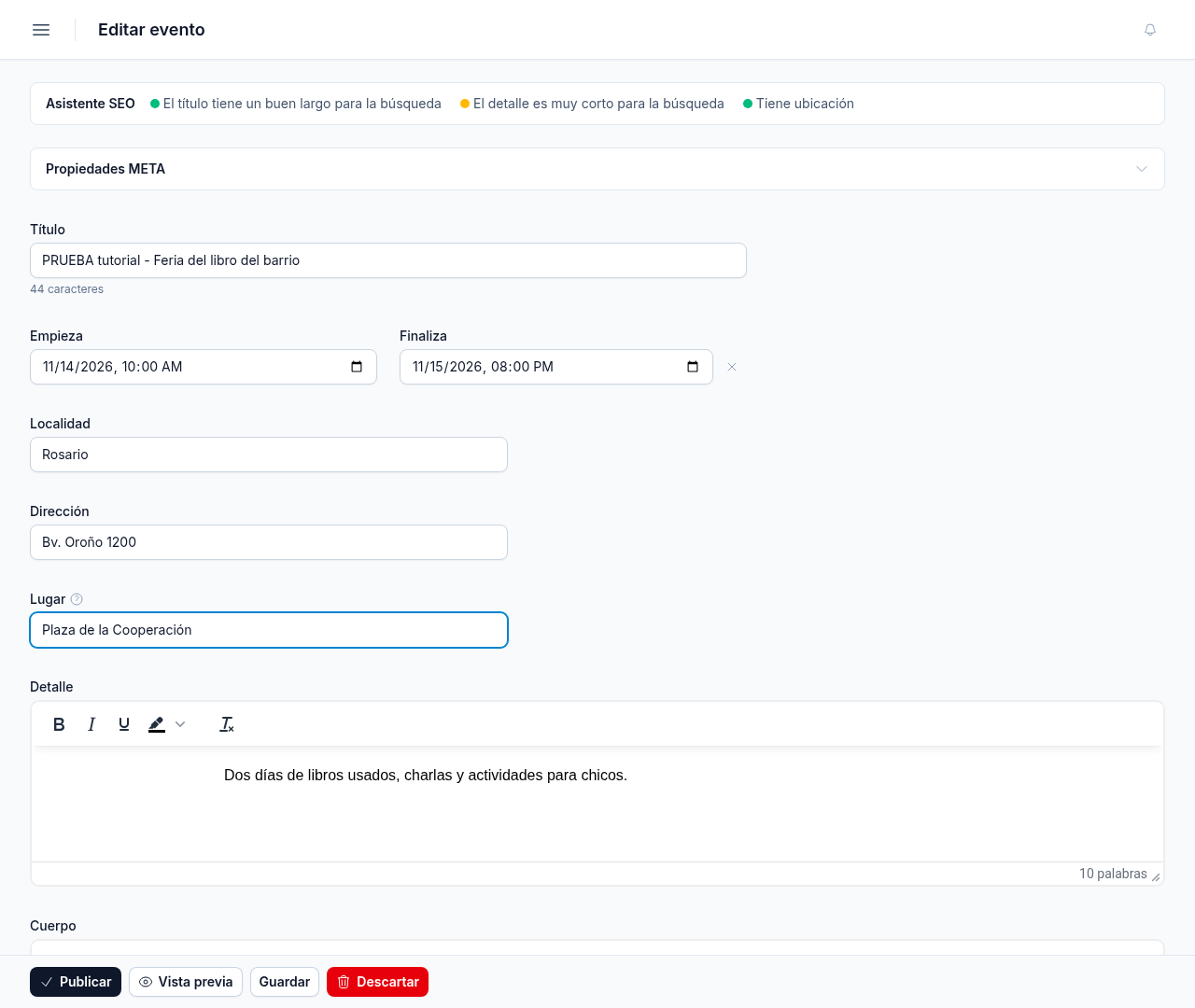Click the red Descartar button

click(377, 982)
